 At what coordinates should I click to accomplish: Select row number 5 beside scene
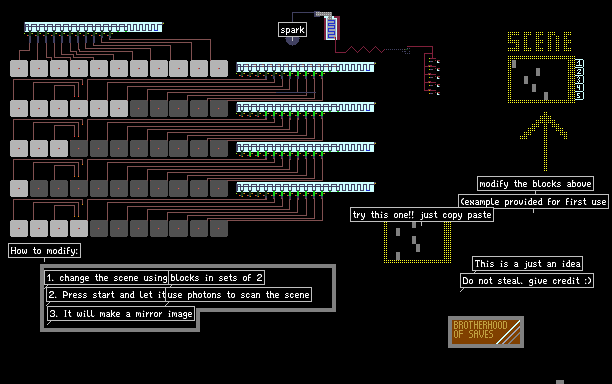pyautogui.click(x=579, y=96)
